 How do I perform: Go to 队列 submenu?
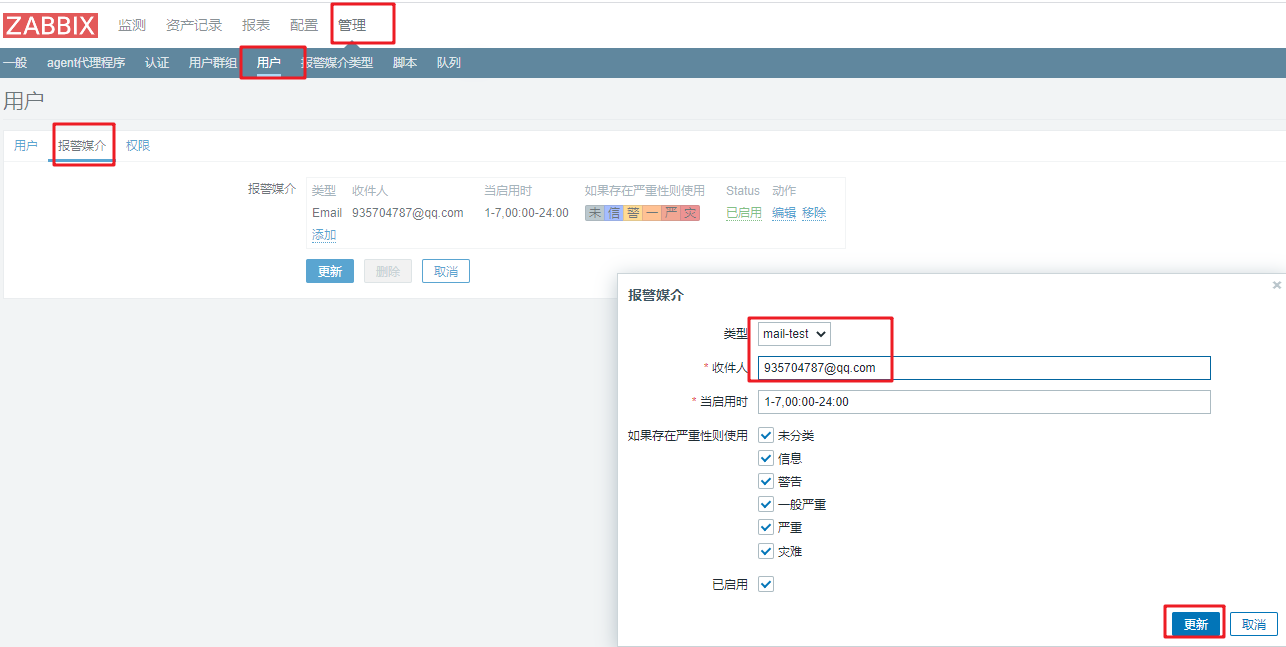point(449,63)
